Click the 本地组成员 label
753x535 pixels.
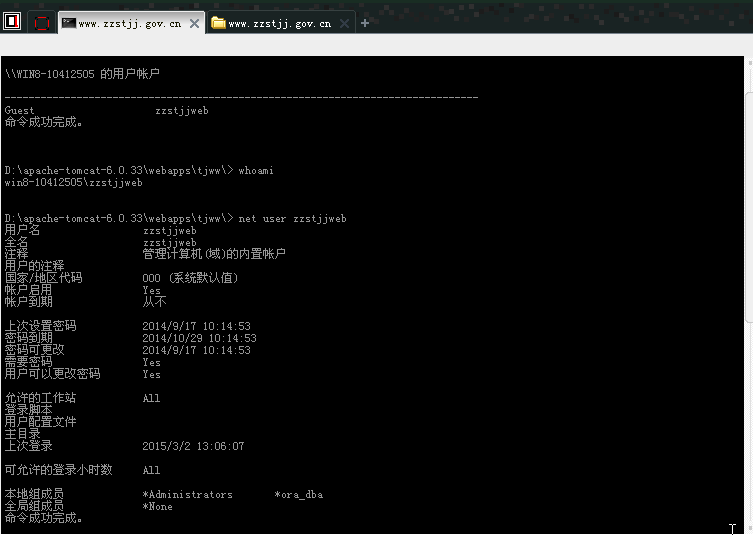click(34, 494)
